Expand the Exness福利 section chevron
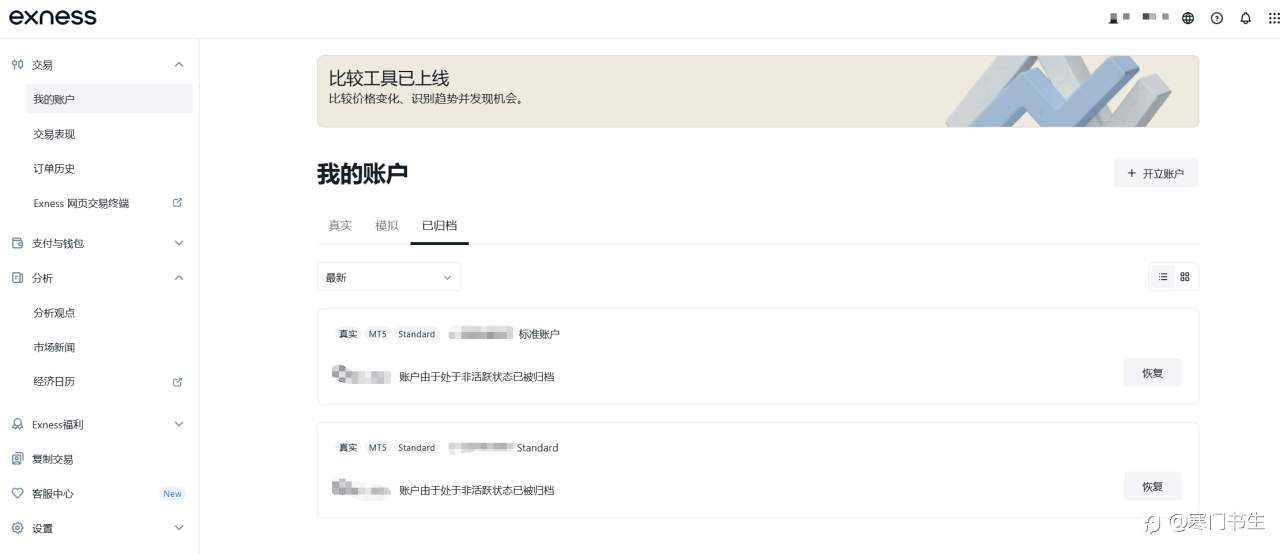Image resolution: width=1280 pixels, height=554 pixels. (x=179, y=424)
